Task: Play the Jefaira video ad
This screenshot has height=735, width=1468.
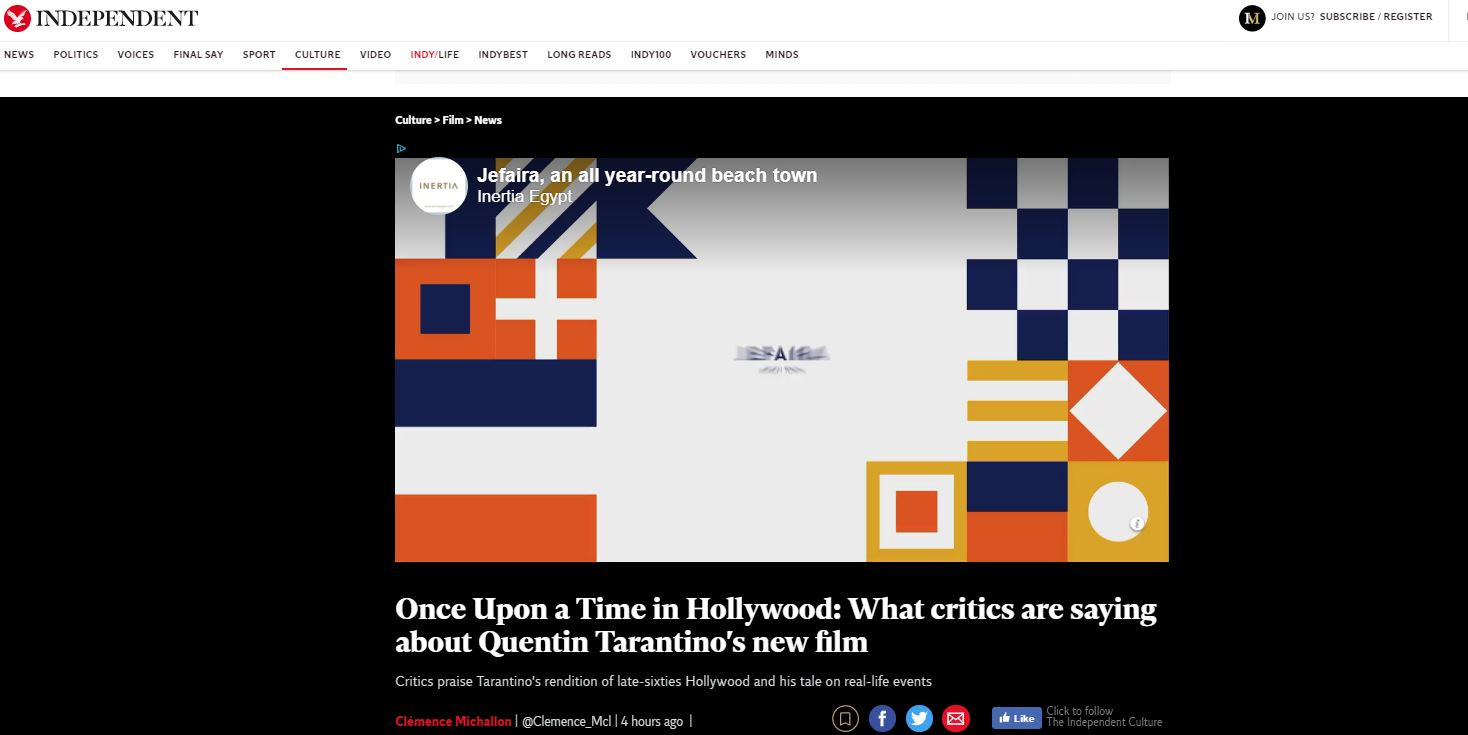Action: coord(782,360)
